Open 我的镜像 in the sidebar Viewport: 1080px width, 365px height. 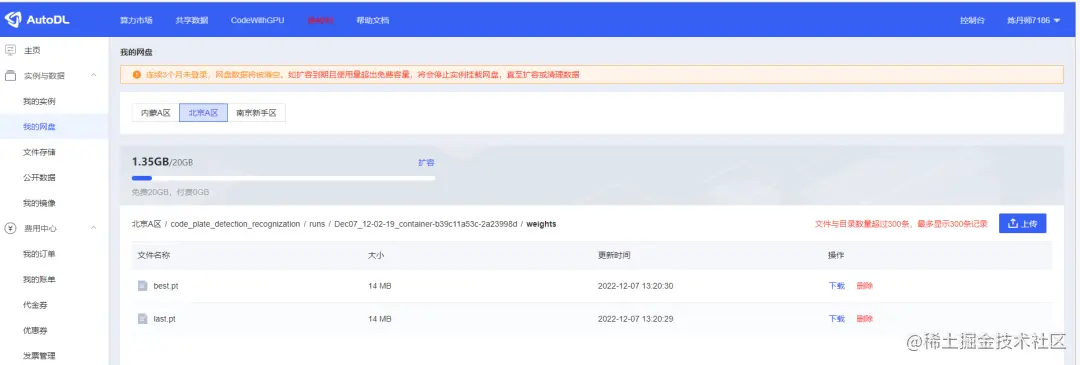coord(39,203)
